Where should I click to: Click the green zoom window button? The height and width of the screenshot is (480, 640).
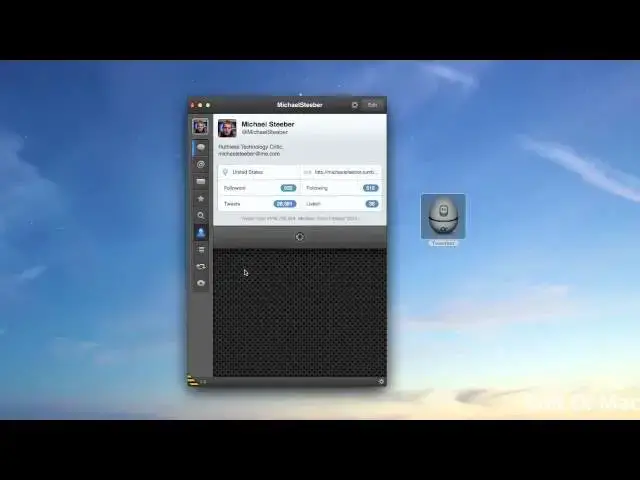point(208,105)
